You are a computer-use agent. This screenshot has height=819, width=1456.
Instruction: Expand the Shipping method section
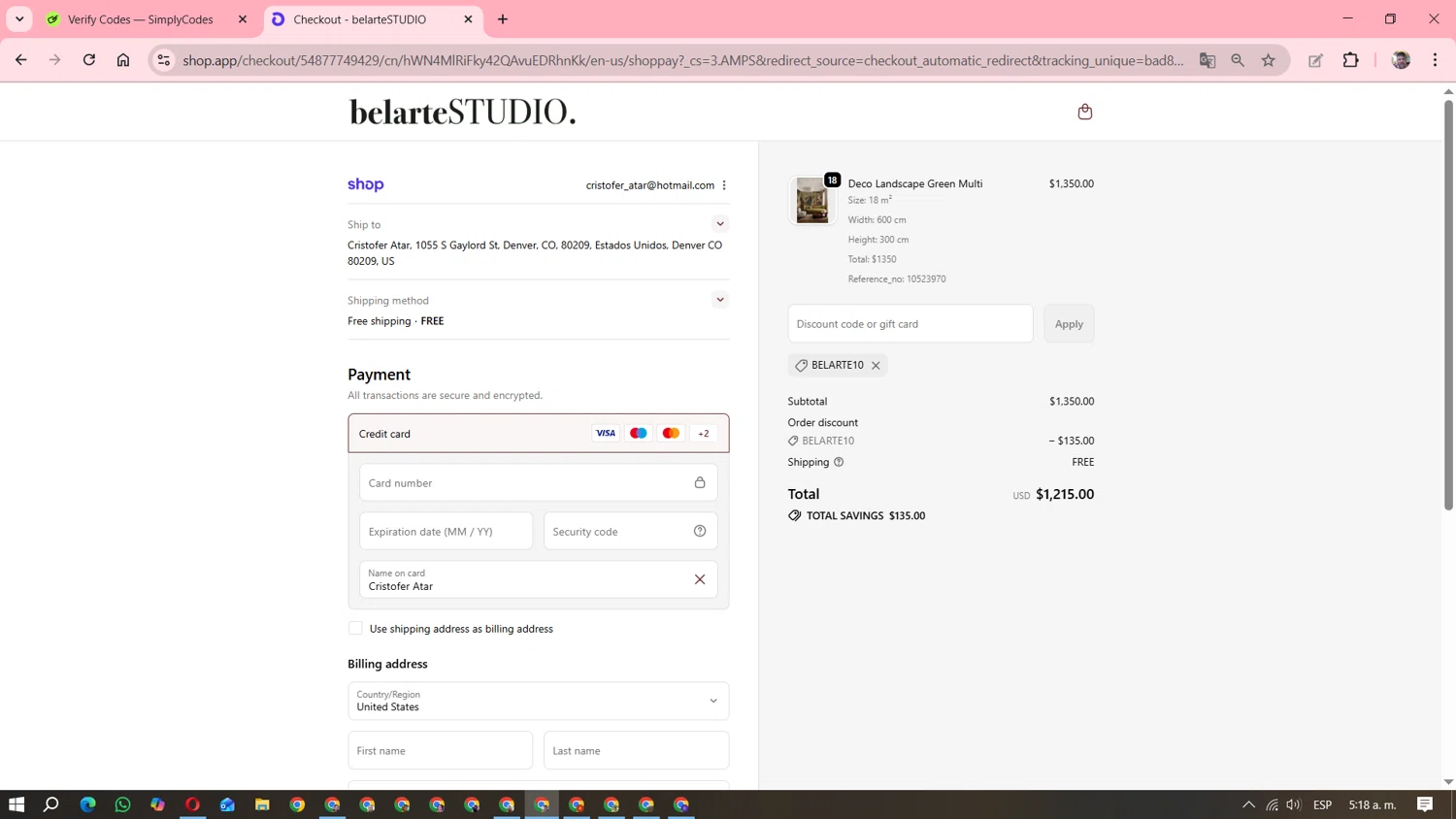[x=720, y=300]
